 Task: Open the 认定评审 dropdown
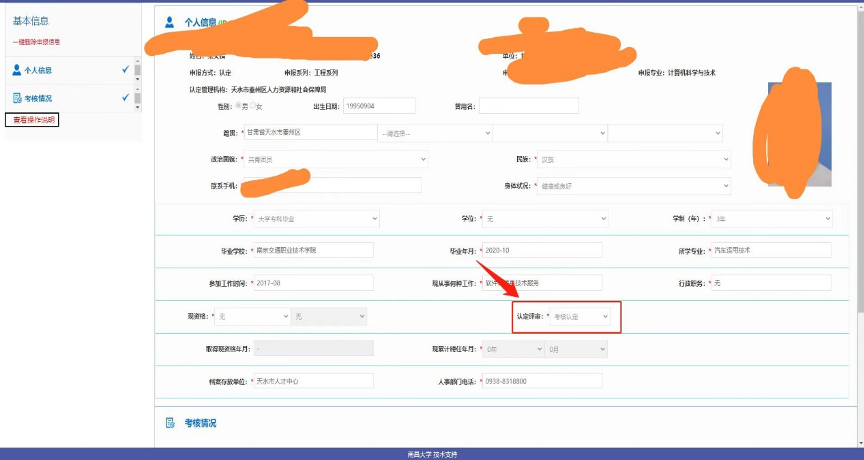click(x=580, y=317)
